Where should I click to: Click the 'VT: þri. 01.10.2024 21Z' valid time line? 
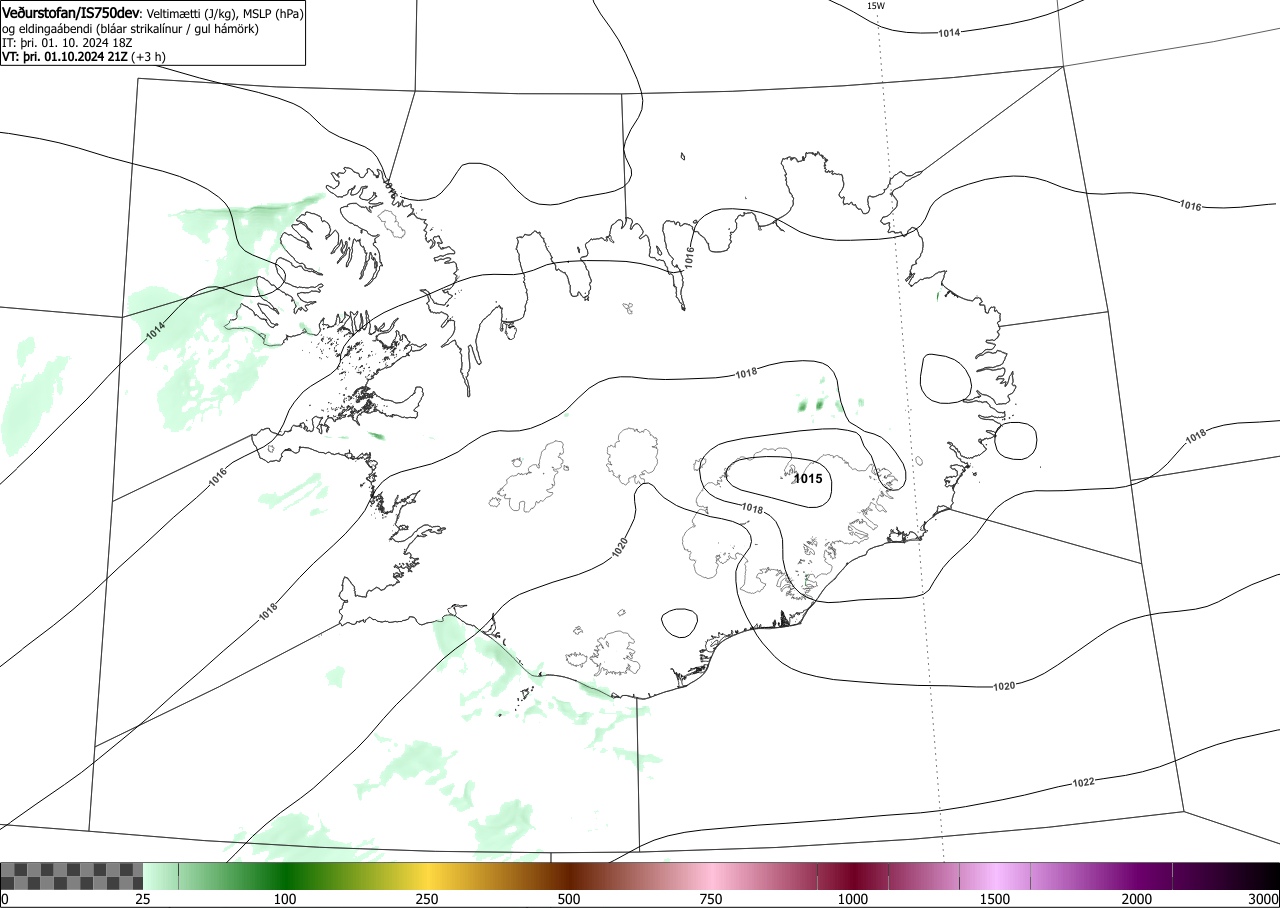64,57
